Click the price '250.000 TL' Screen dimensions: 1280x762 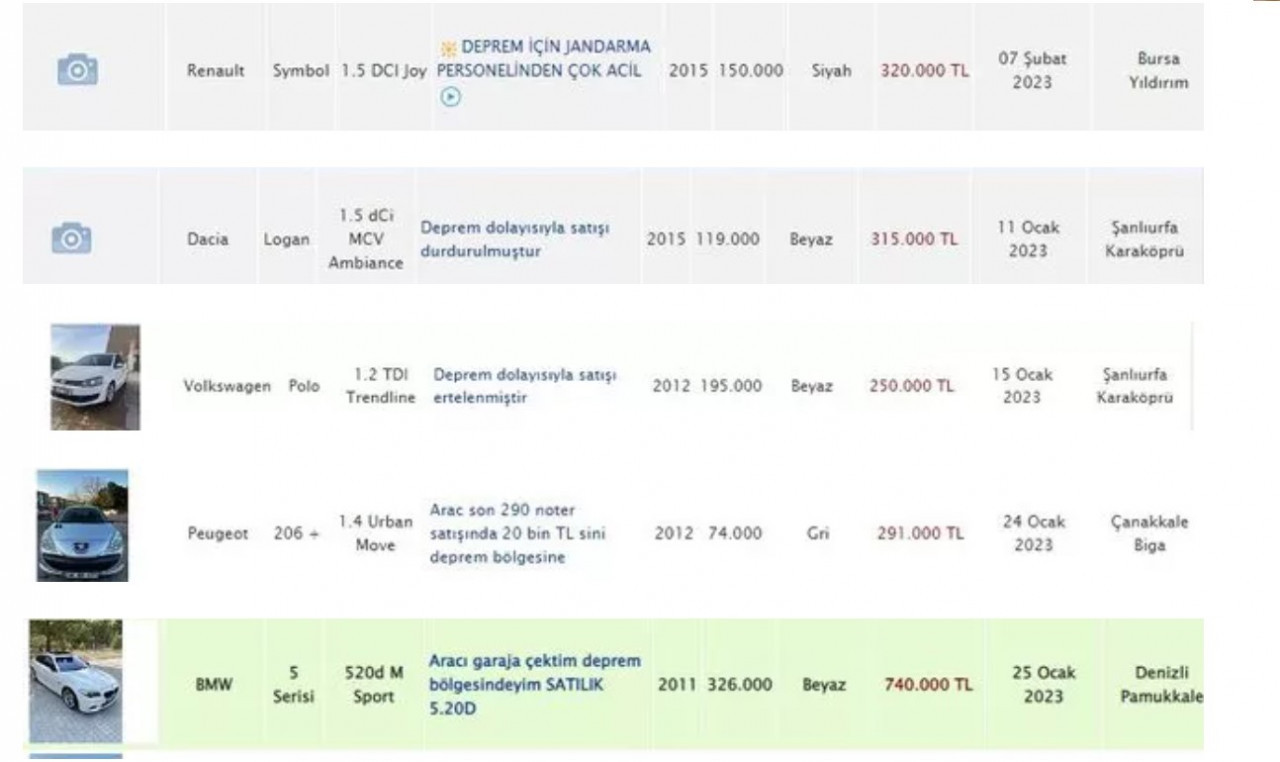pos(912,387)
